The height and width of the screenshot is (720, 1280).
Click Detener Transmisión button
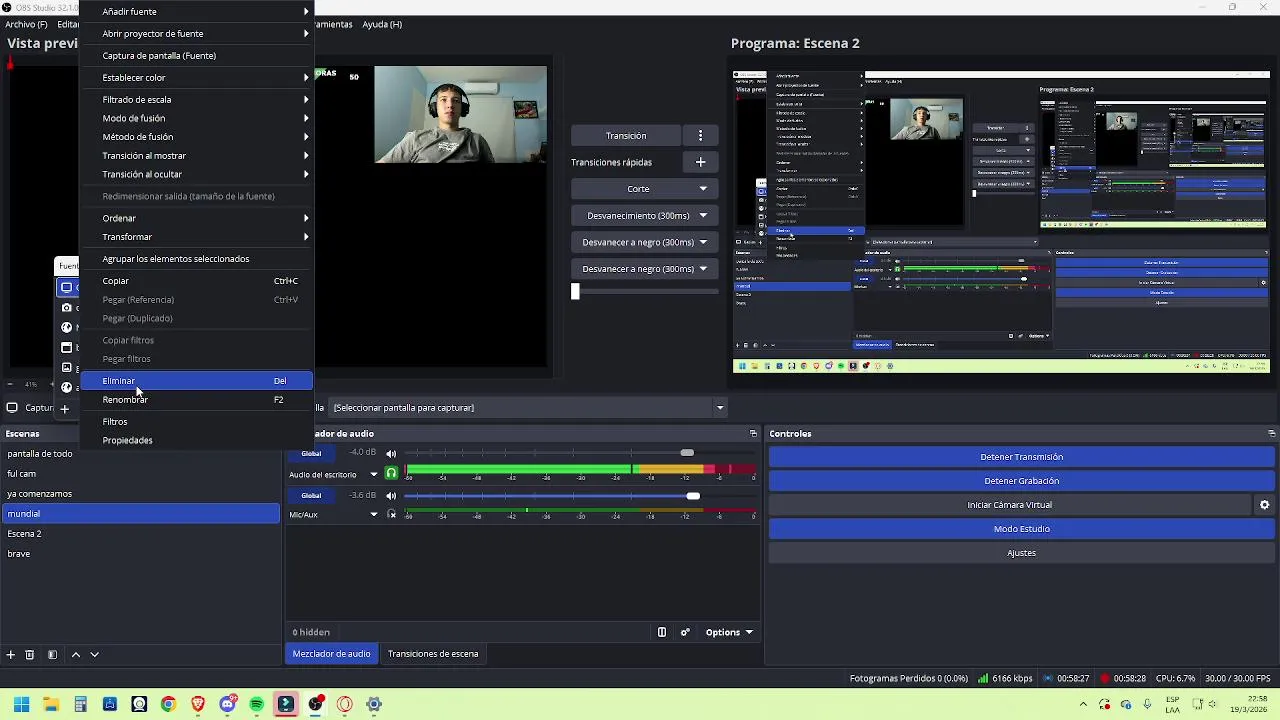click(x=1021, y=457)
